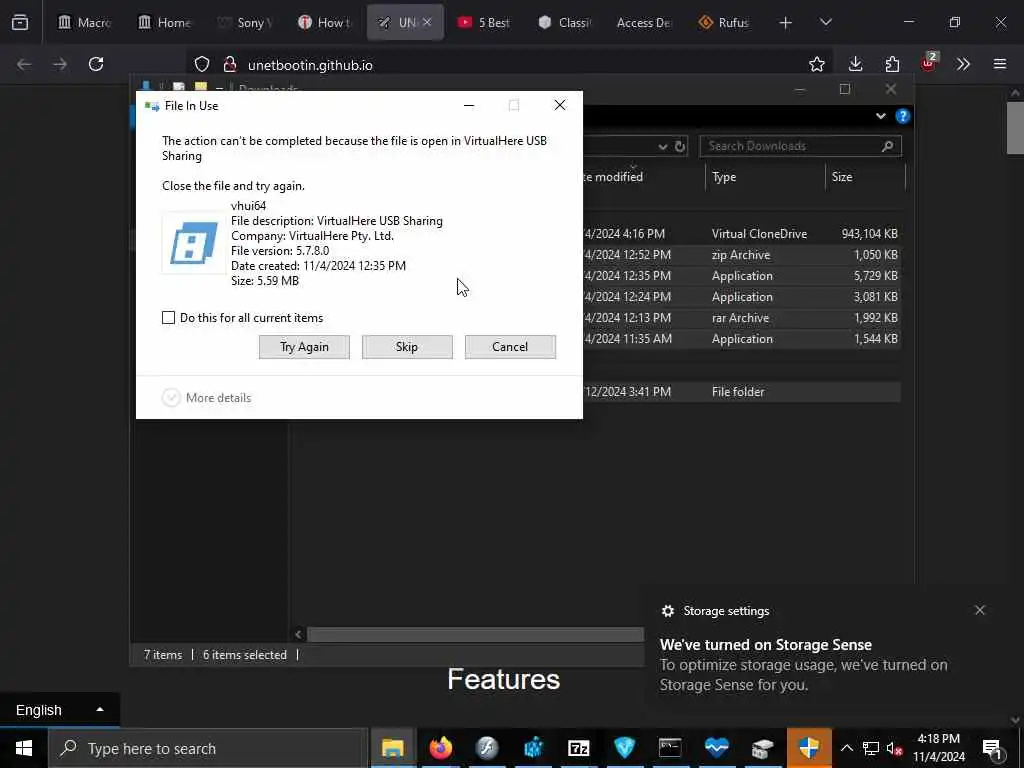
Task: Open the English language dropdown
Action: [59, 710]
